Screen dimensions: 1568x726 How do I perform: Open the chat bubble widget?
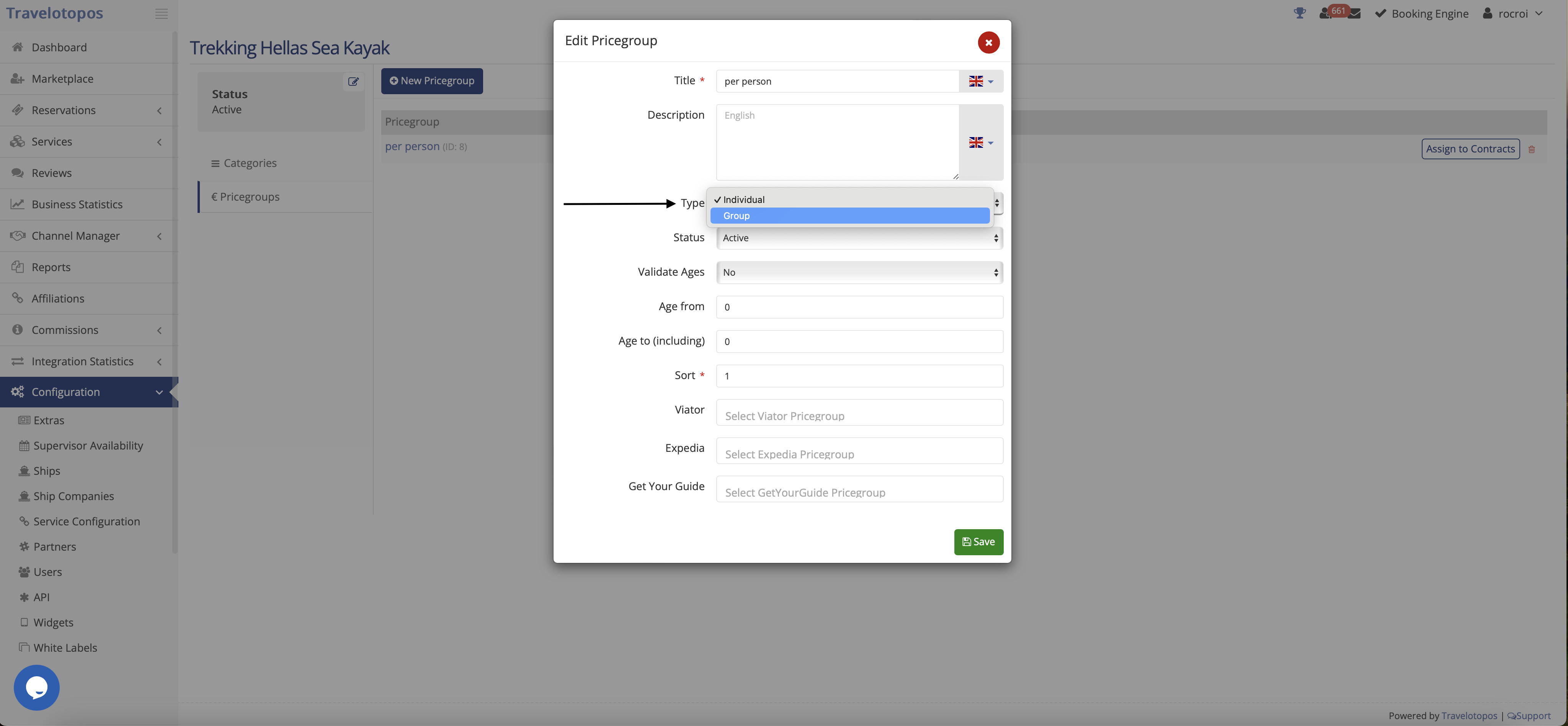coord(36,687)
